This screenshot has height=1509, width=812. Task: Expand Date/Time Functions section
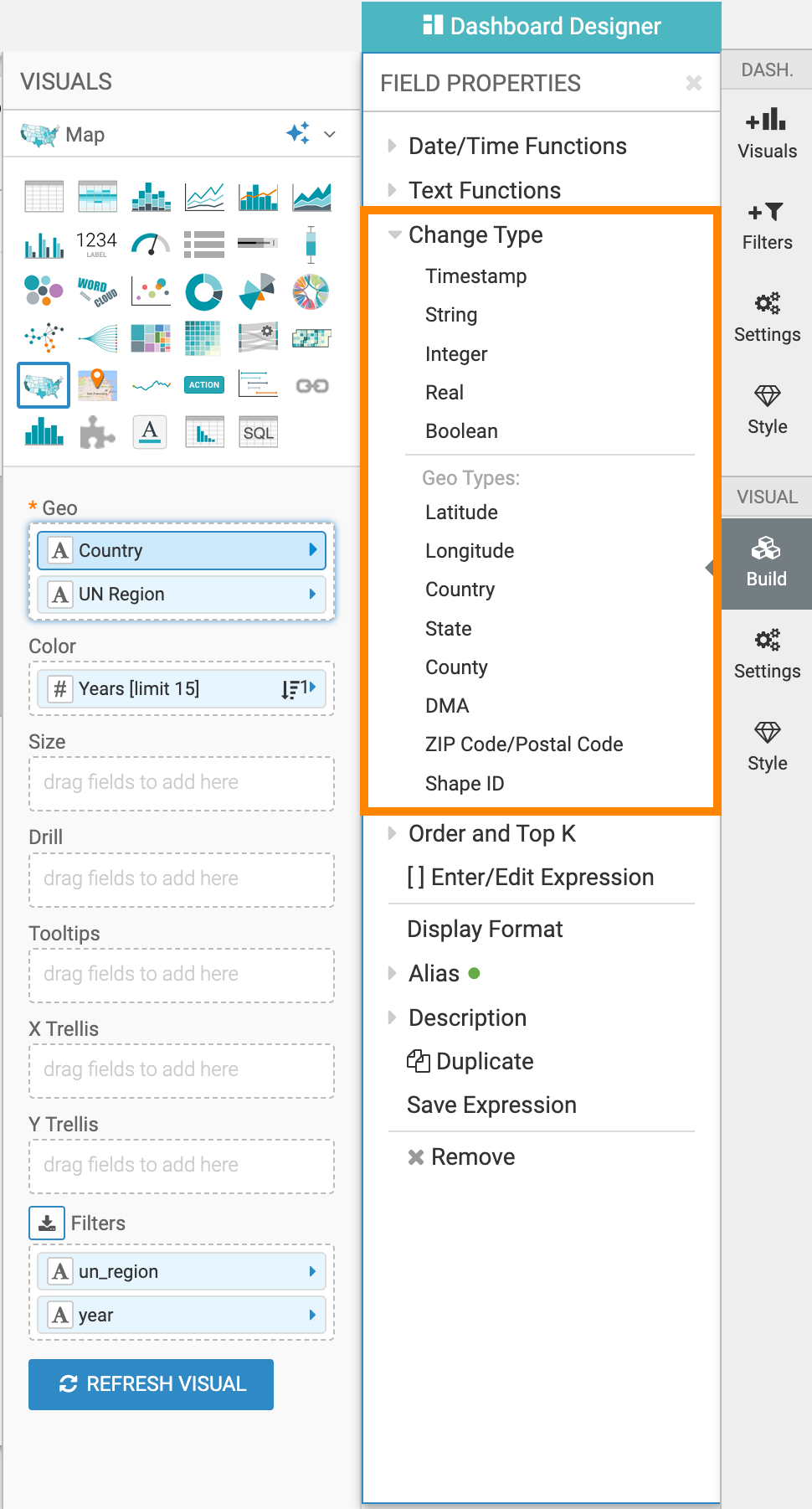(517, 147)
